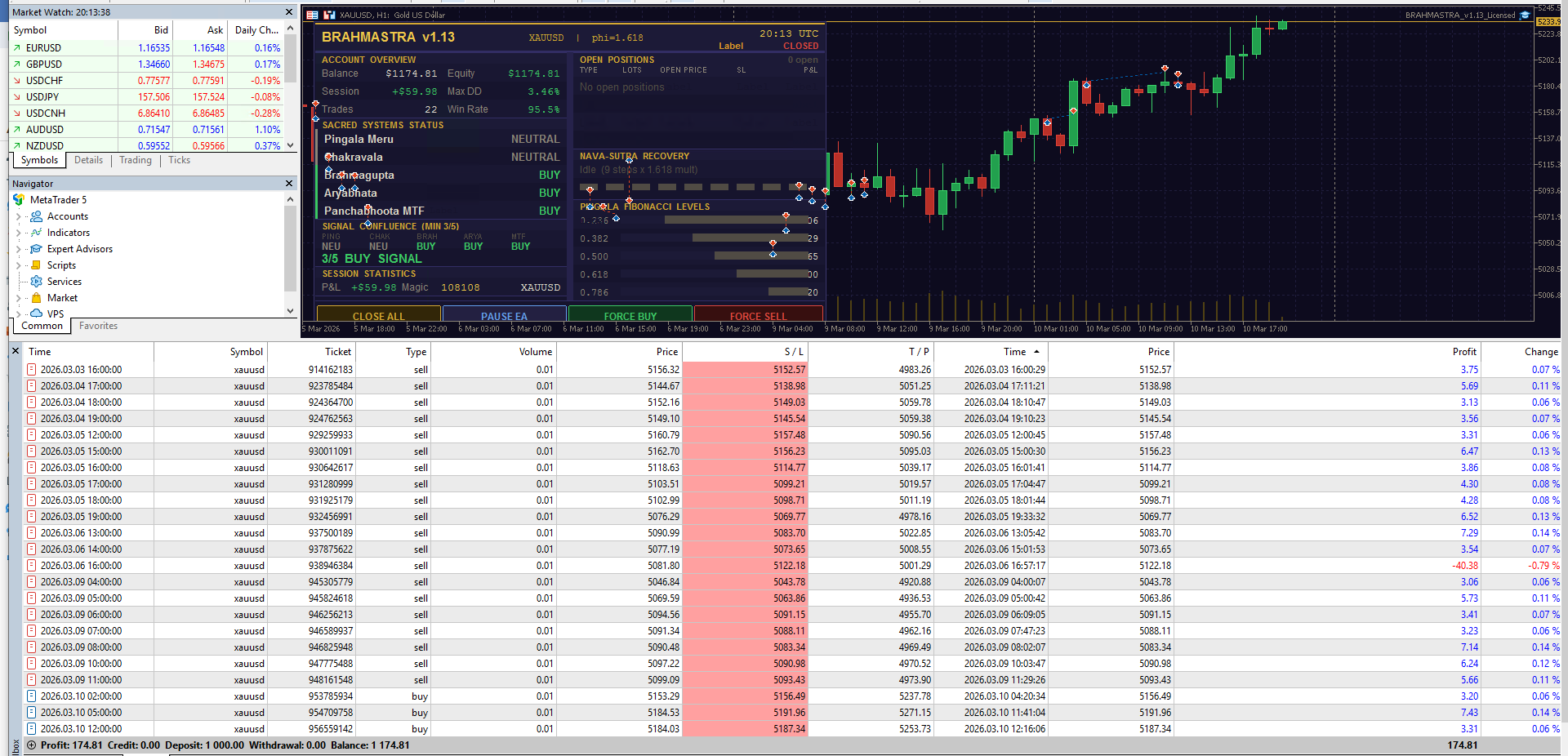
Task: Click the VPS cloud icon in Navigator
Action: [x=36, y=314]
